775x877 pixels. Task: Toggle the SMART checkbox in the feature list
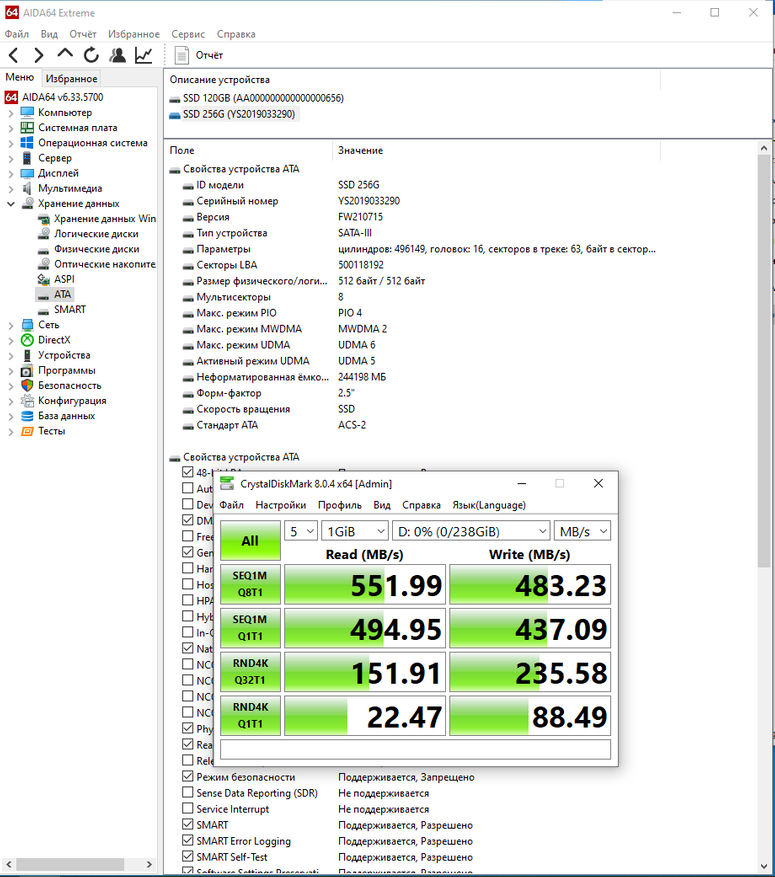click(x=188, y=824)
